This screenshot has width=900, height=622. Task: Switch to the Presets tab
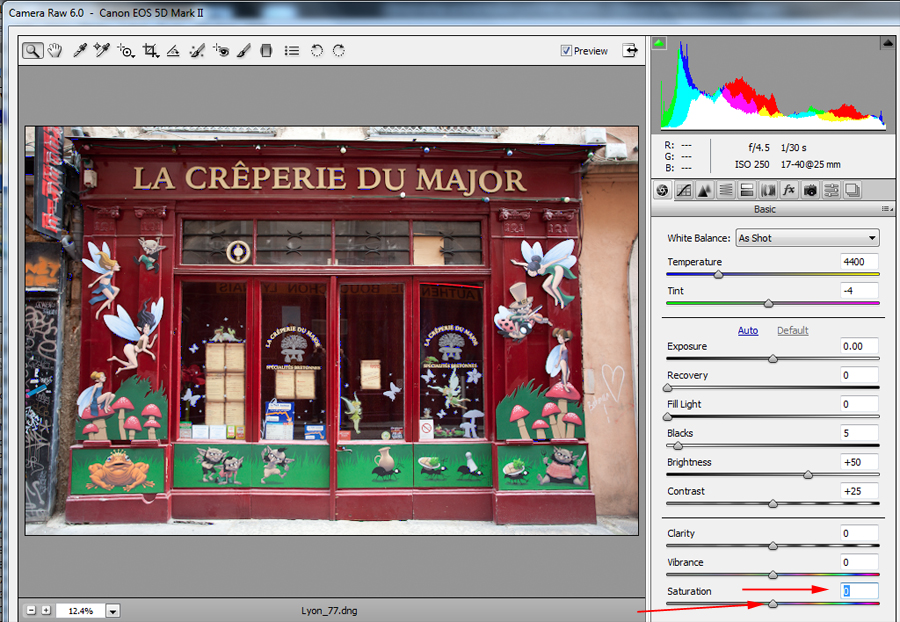click(832, 190)
